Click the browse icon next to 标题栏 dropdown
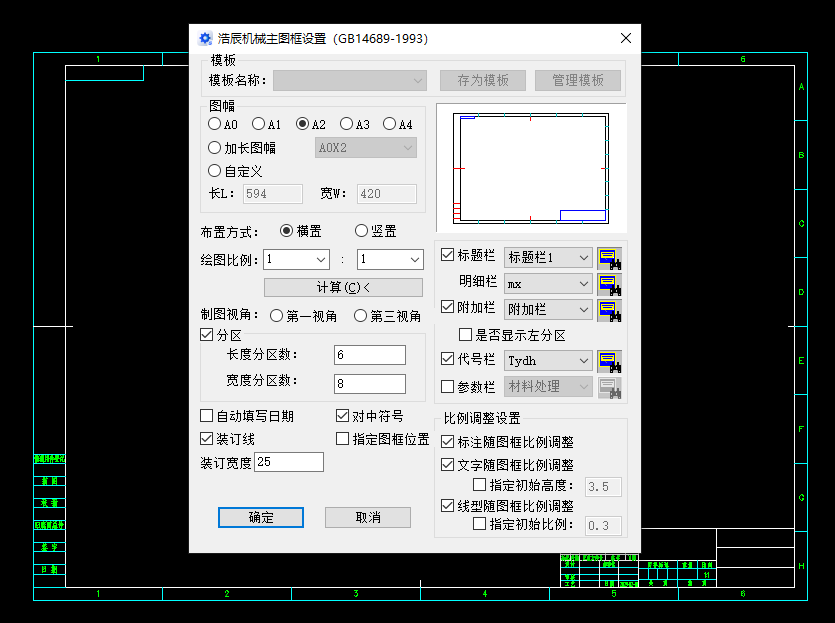 coord(609,258)
